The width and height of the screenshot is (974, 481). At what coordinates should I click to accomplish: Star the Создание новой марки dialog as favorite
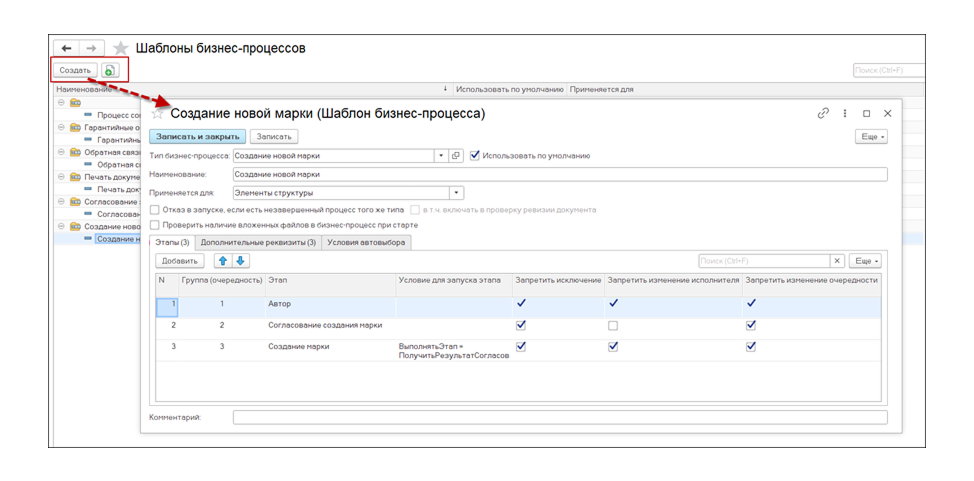pos(158,114)
